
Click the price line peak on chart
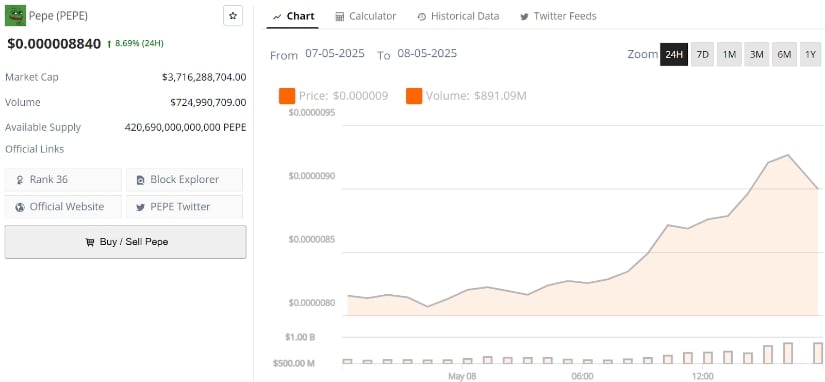coord(788,155)
